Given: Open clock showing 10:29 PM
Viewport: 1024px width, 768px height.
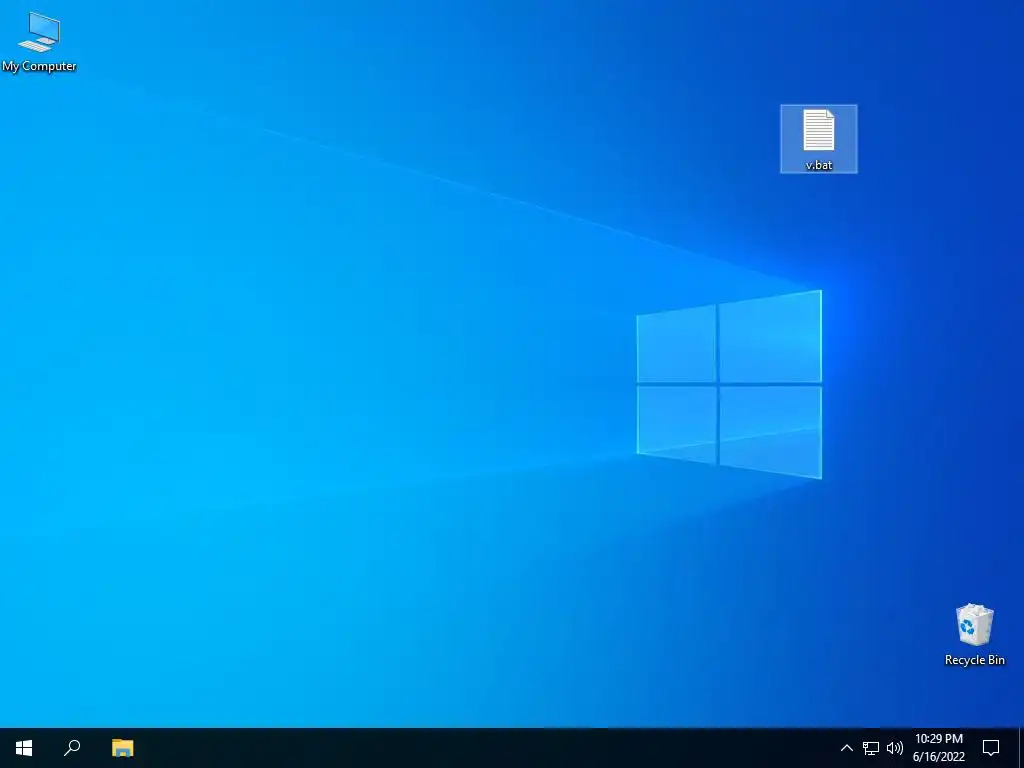Looking at the screenshot, I should [938, 748].
